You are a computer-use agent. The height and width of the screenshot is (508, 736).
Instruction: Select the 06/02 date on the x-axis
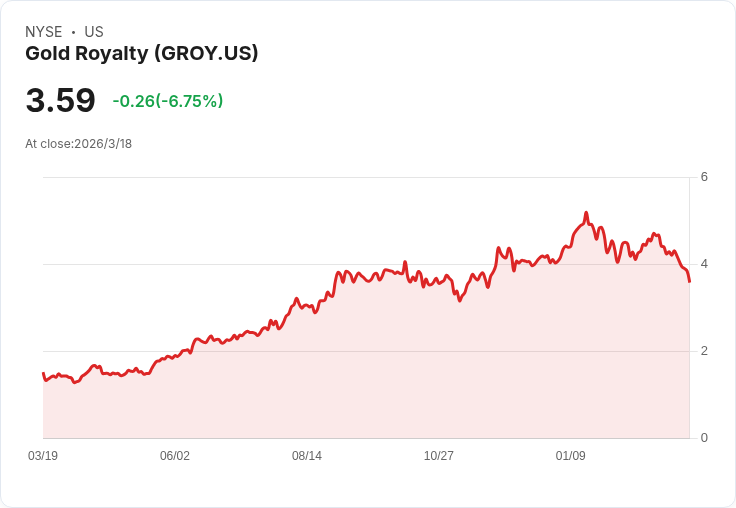point(175,456)
